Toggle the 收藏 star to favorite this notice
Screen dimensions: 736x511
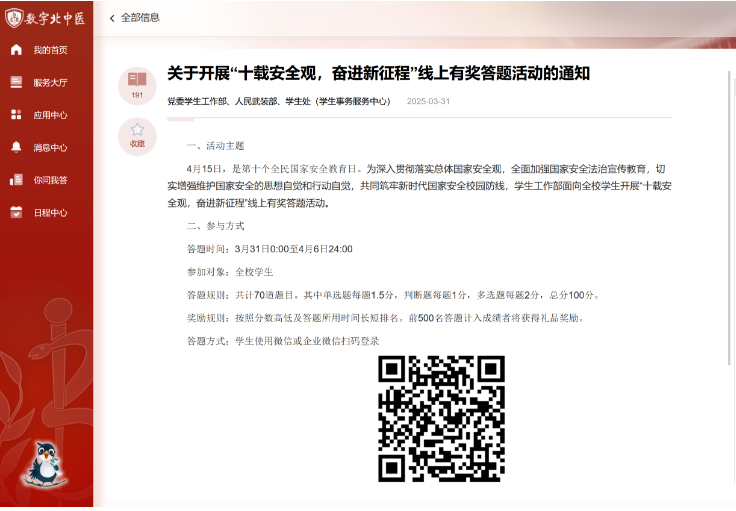click(x=137, y=131)
